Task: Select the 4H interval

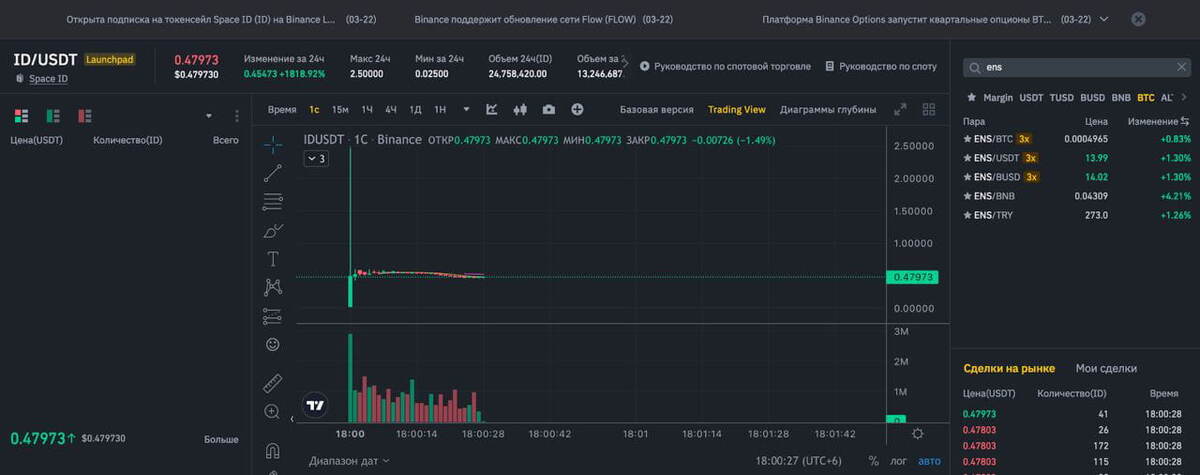Action: click(x=391, y=109)
